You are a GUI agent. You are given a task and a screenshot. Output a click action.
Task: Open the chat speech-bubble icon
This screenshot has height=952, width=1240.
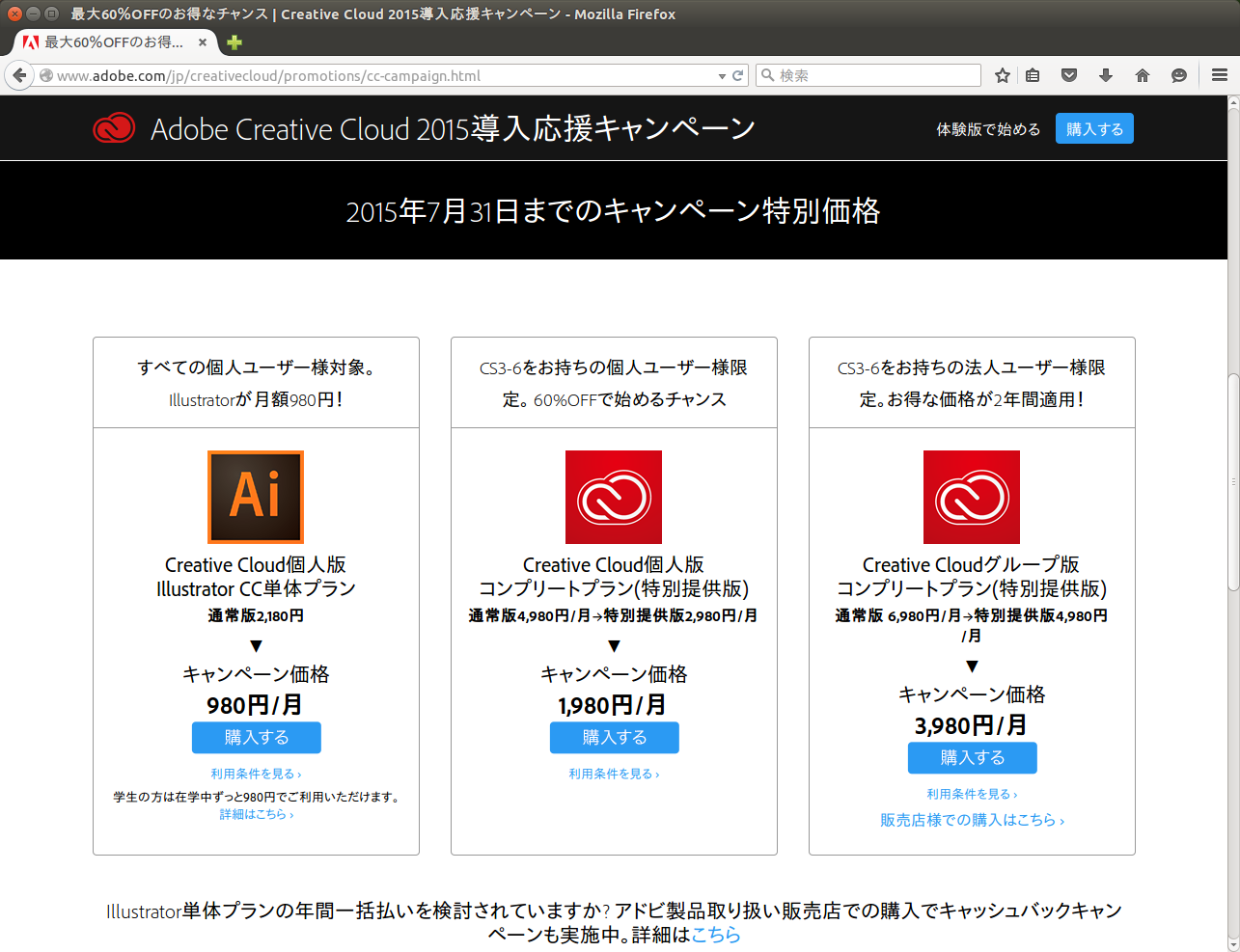point(1179,75)
